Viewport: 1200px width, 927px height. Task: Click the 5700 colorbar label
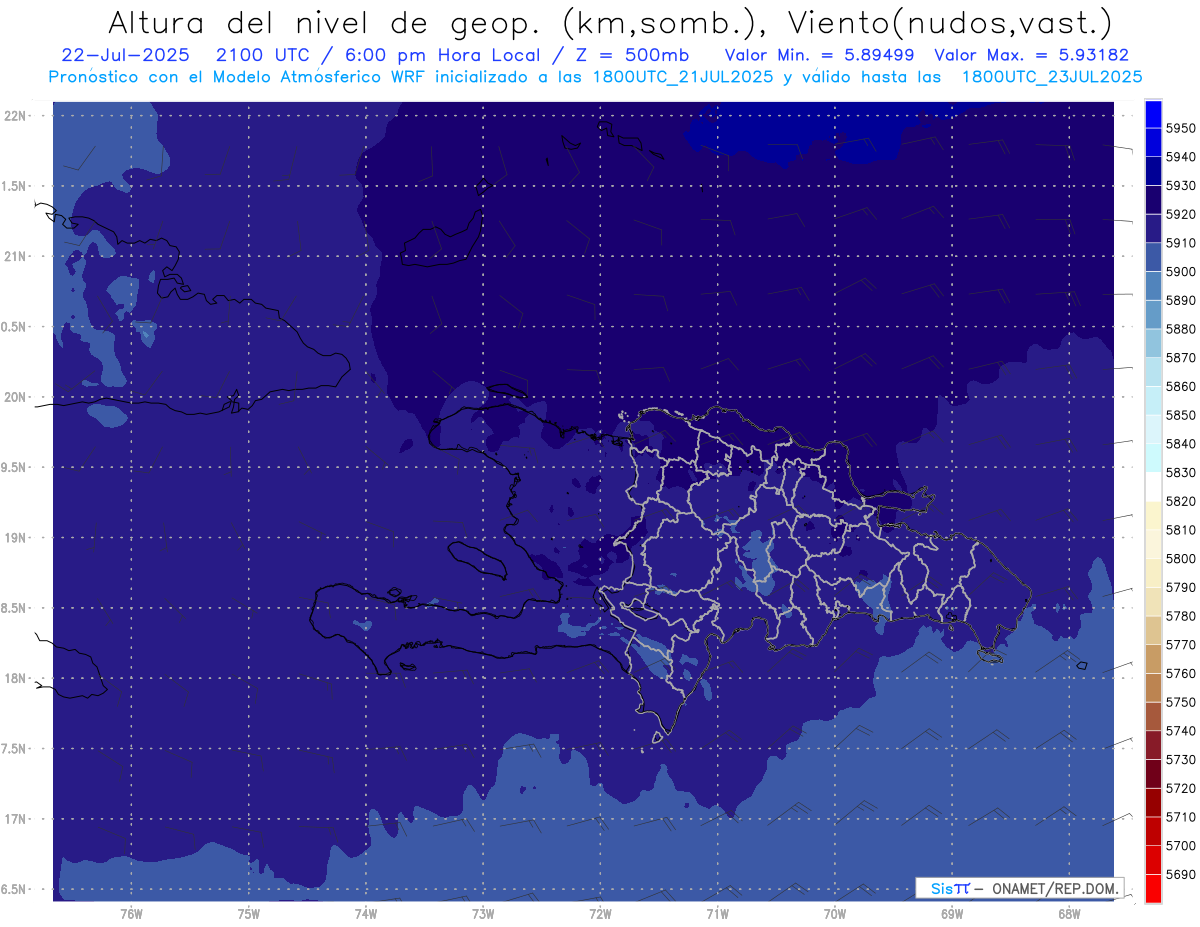pos(1180,845)
